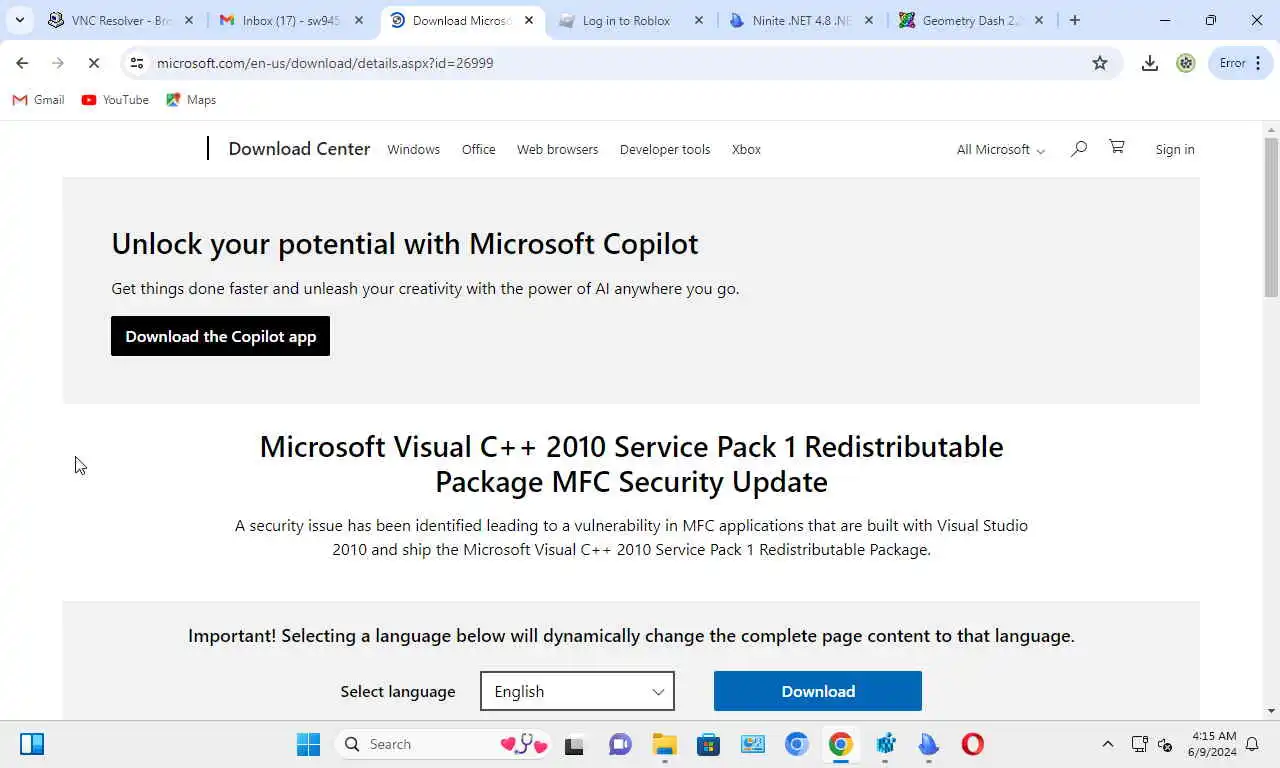Click the address bar URL
The height and width of the screenshot is (768, 1280).
[325, 63]
